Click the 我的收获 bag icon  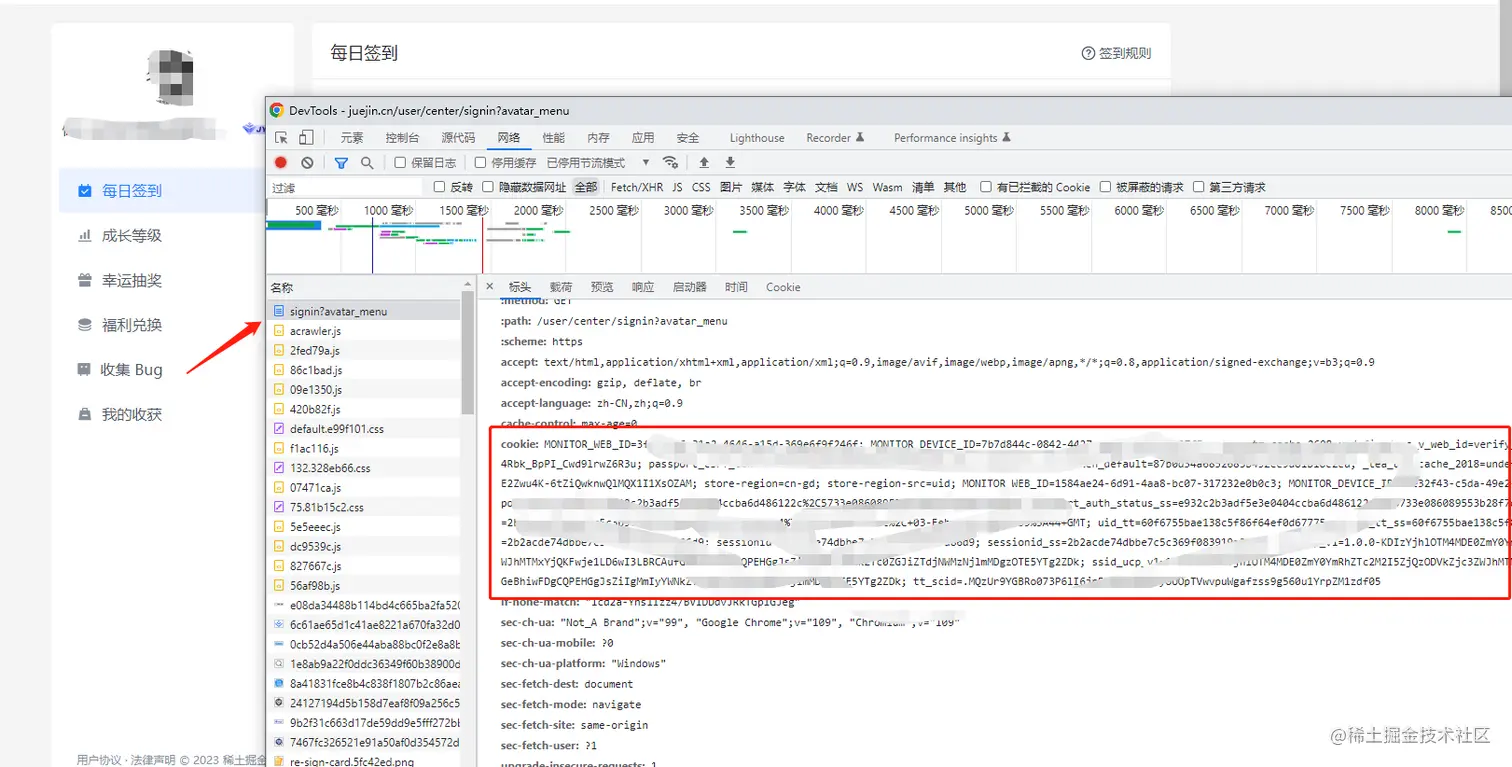click(85, 414)
